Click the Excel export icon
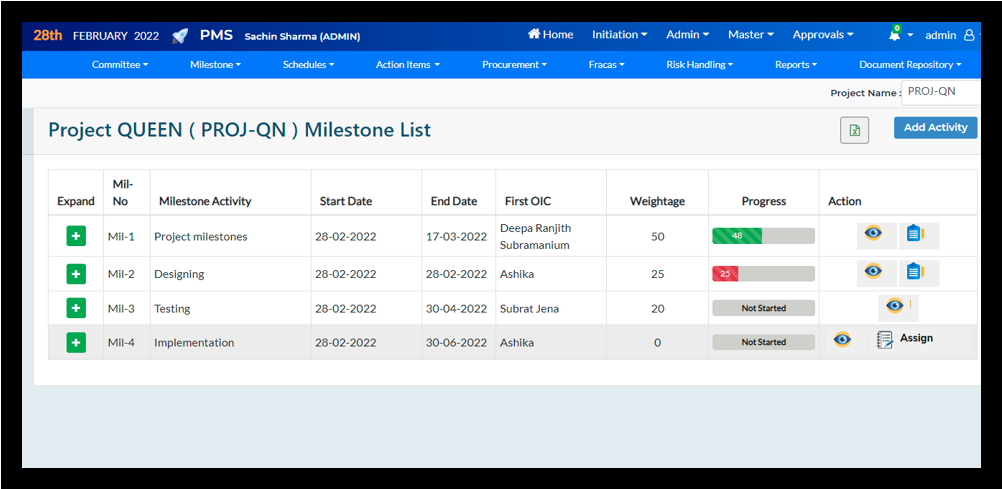The width and height of the screenshot is (1002, 489). point(854,130)
